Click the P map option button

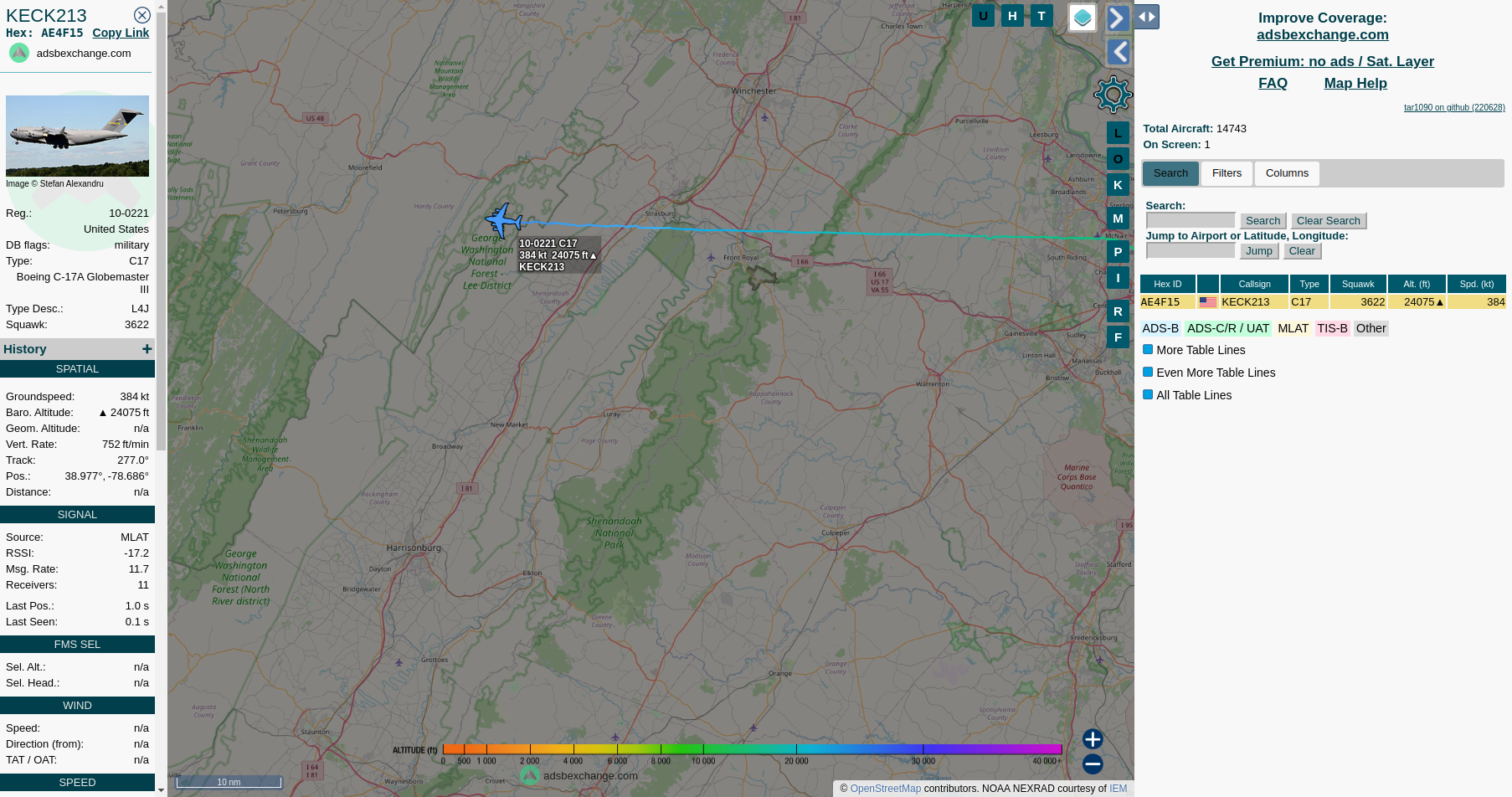click(1118, 252)
